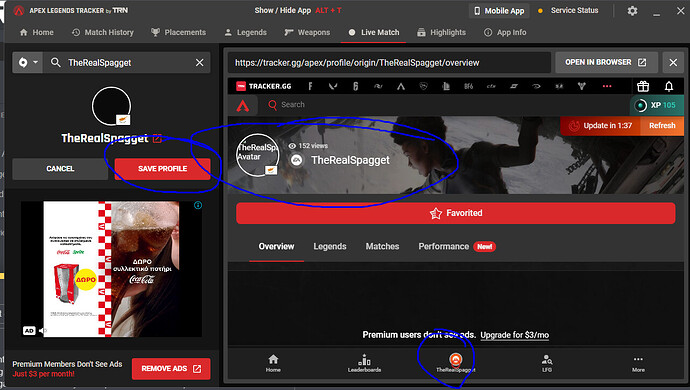Open profile link icon next to TheRealSpagget name

point(157,139)
